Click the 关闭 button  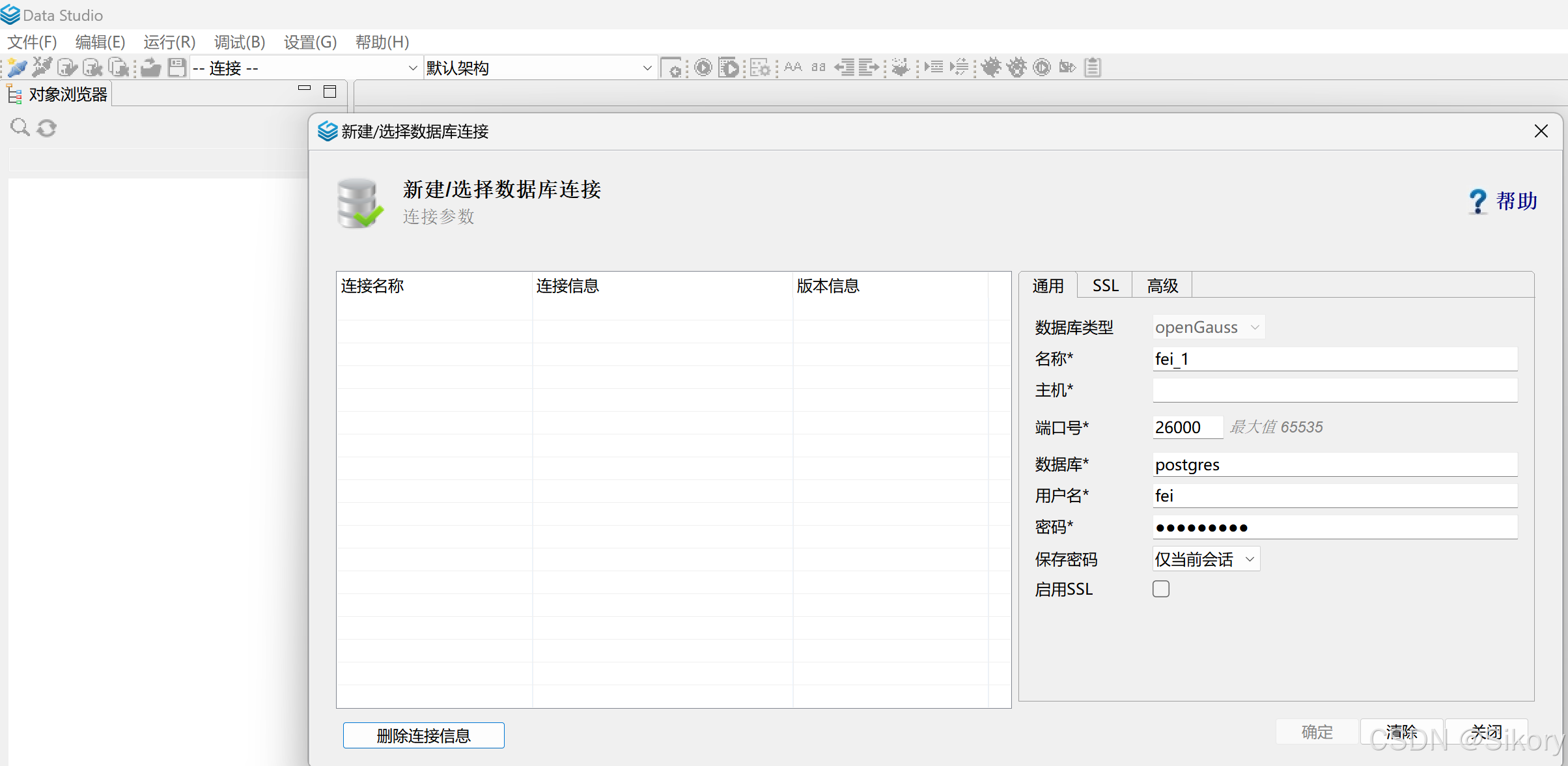(1487, 731)
